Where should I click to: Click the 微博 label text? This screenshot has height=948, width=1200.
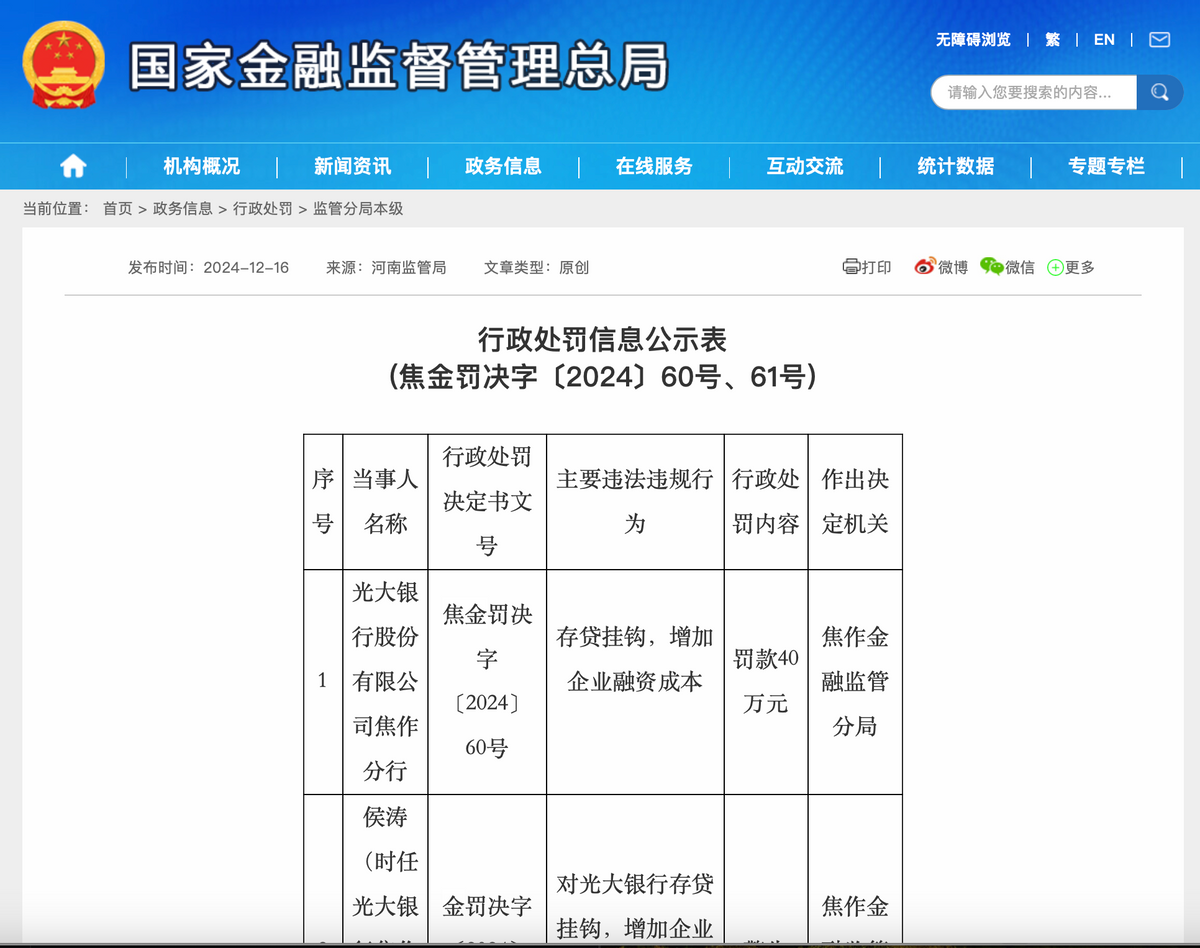(953, 268)
